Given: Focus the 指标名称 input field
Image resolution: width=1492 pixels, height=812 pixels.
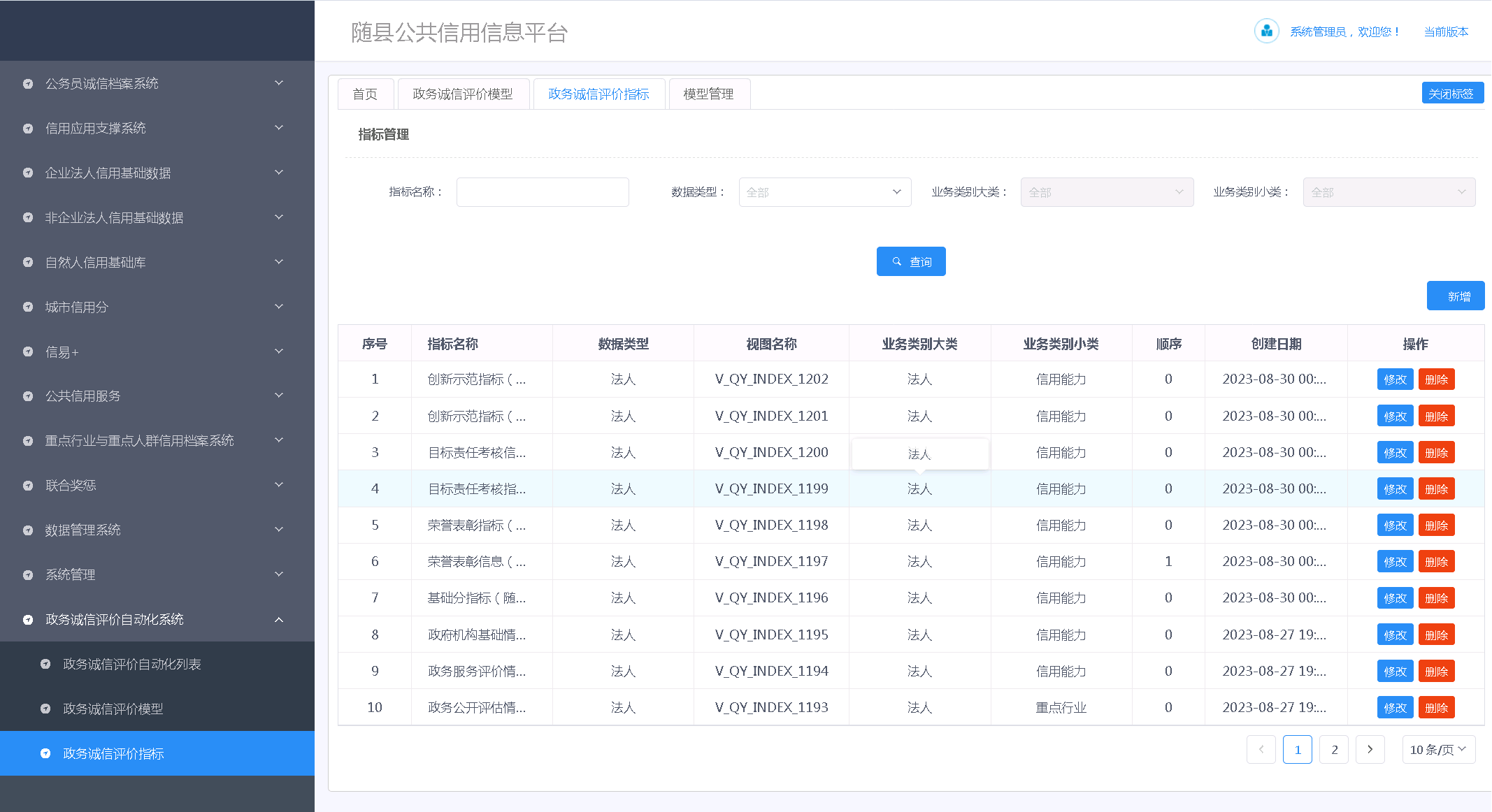Looking at the screenshot, I should point(543,192).
